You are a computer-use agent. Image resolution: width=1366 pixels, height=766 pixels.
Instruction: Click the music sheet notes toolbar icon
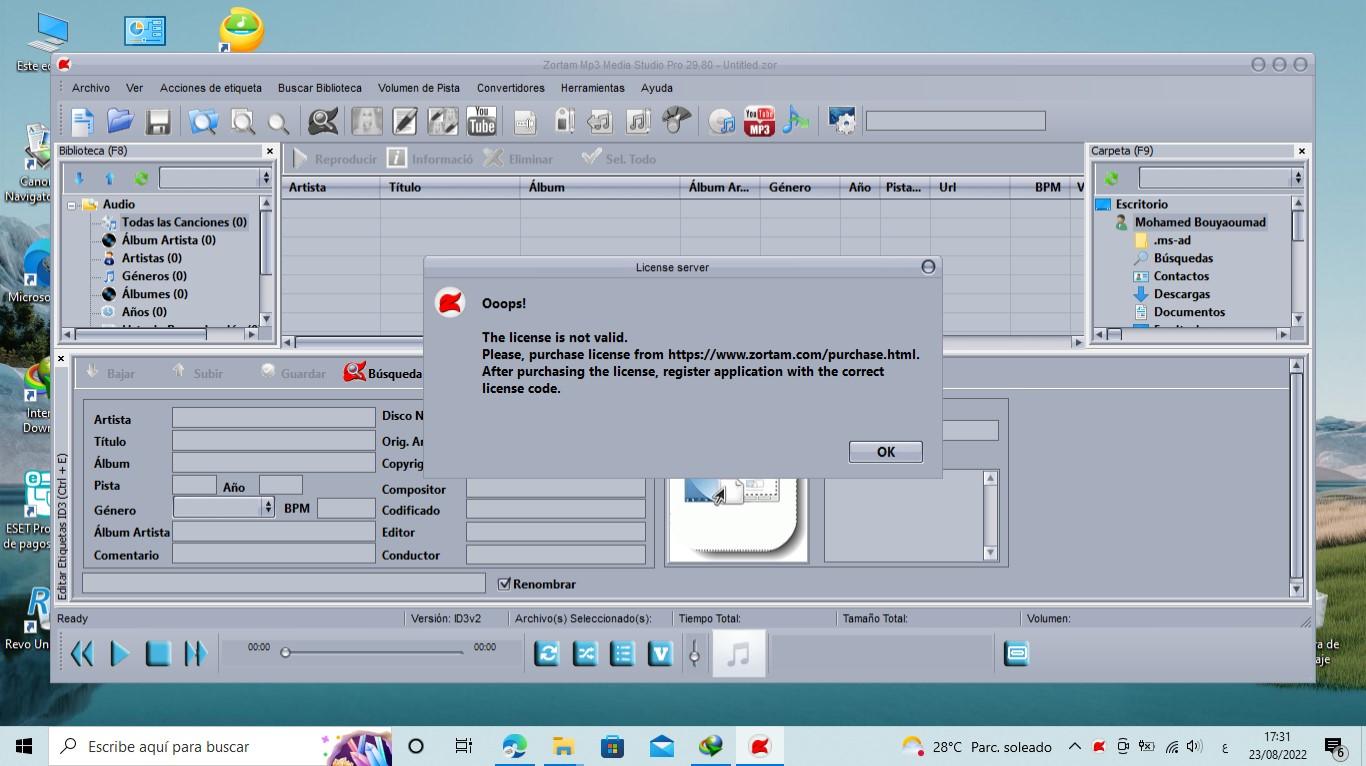tap(637, 122)
